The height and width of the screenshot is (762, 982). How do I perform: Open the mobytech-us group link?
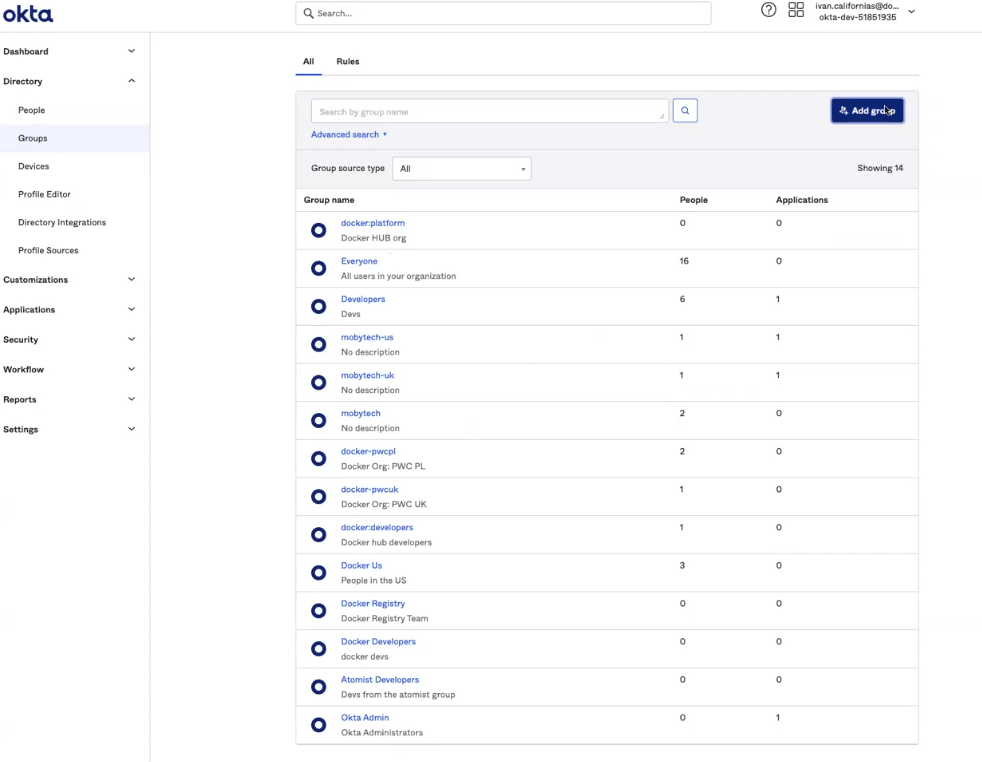pyautogui.click(x=367, y=337)
